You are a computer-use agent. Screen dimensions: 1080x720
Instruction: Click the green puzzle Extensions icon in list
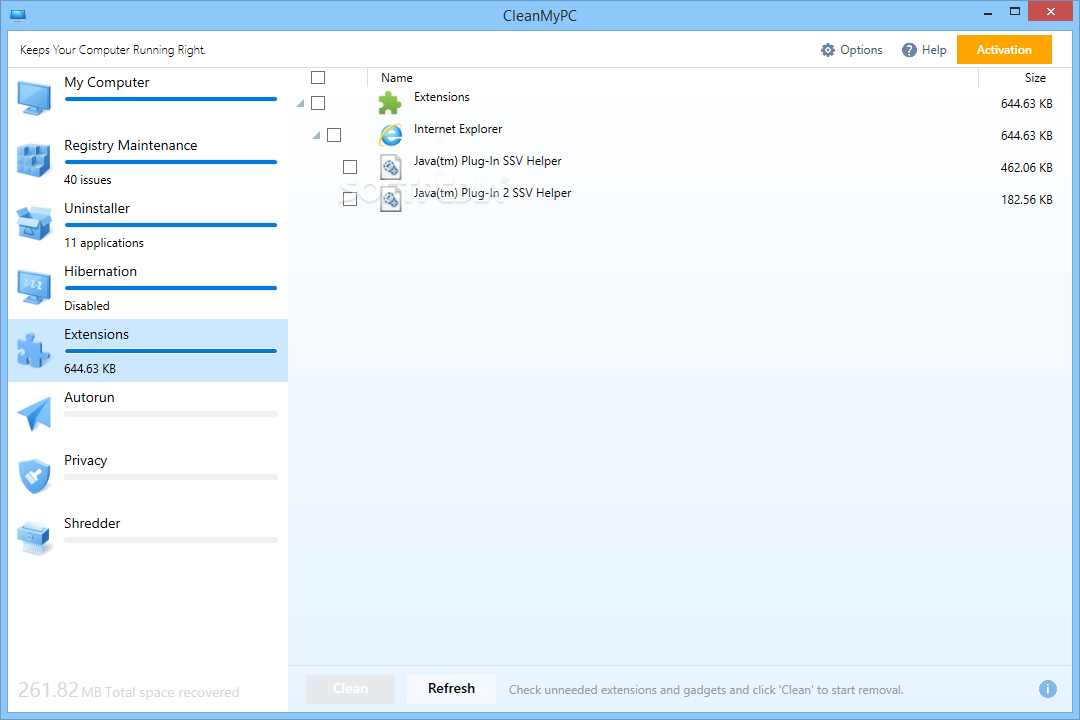point(390,103)
